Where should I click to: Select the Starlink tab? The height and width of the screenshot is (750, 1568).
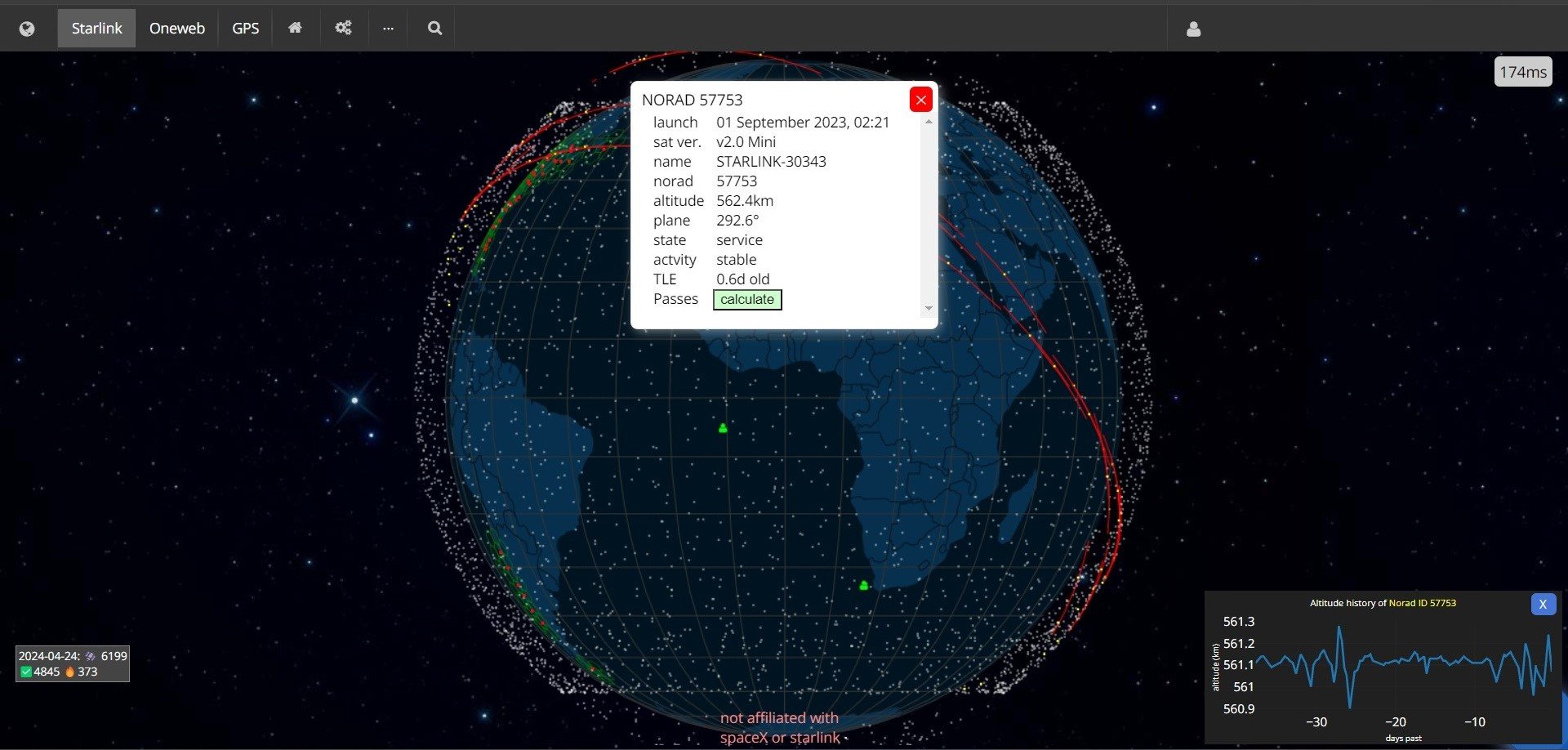click(x=96, y=28)
